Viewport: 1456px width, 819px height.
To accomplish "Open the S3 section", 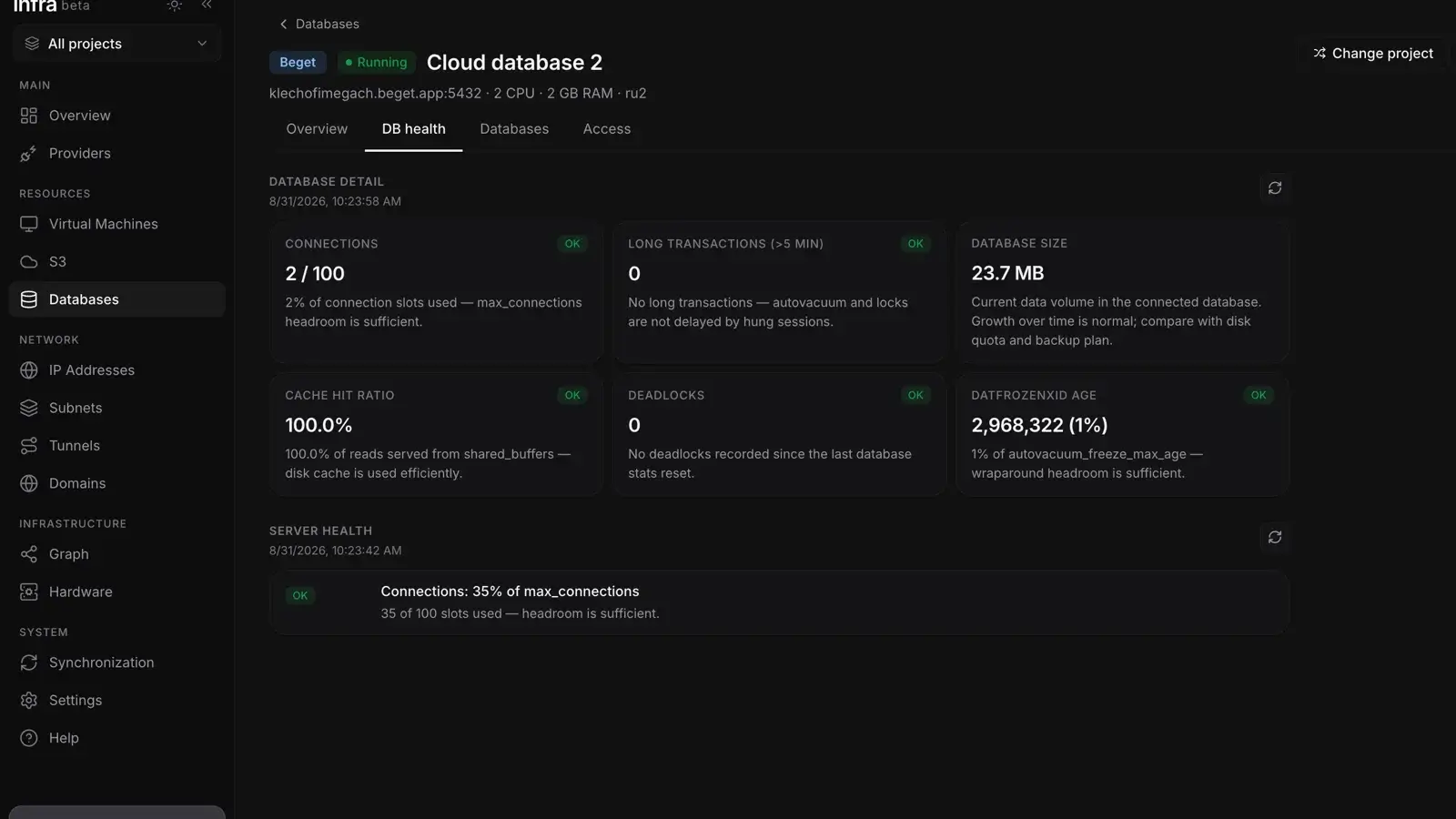I will click(116, 262).
